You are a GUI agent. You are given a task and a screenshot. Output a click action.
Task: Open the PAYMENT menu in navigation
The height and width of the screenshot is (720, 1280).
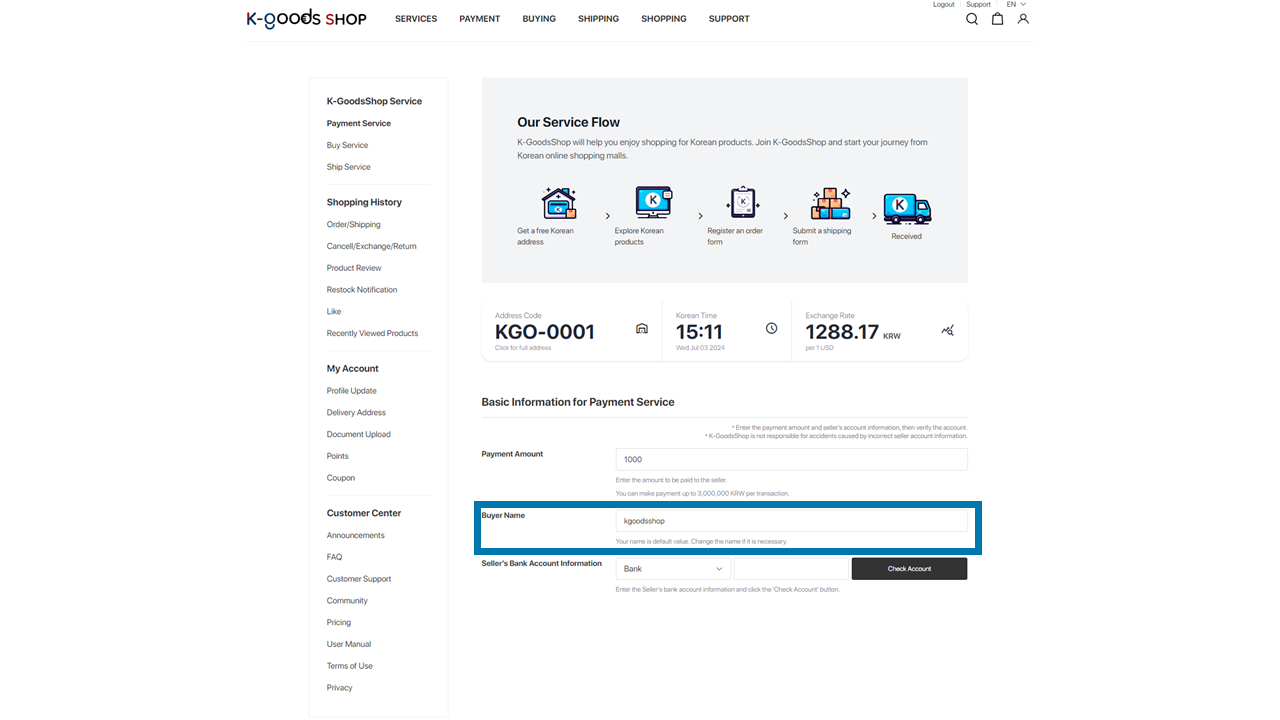[x=479, y=19]
